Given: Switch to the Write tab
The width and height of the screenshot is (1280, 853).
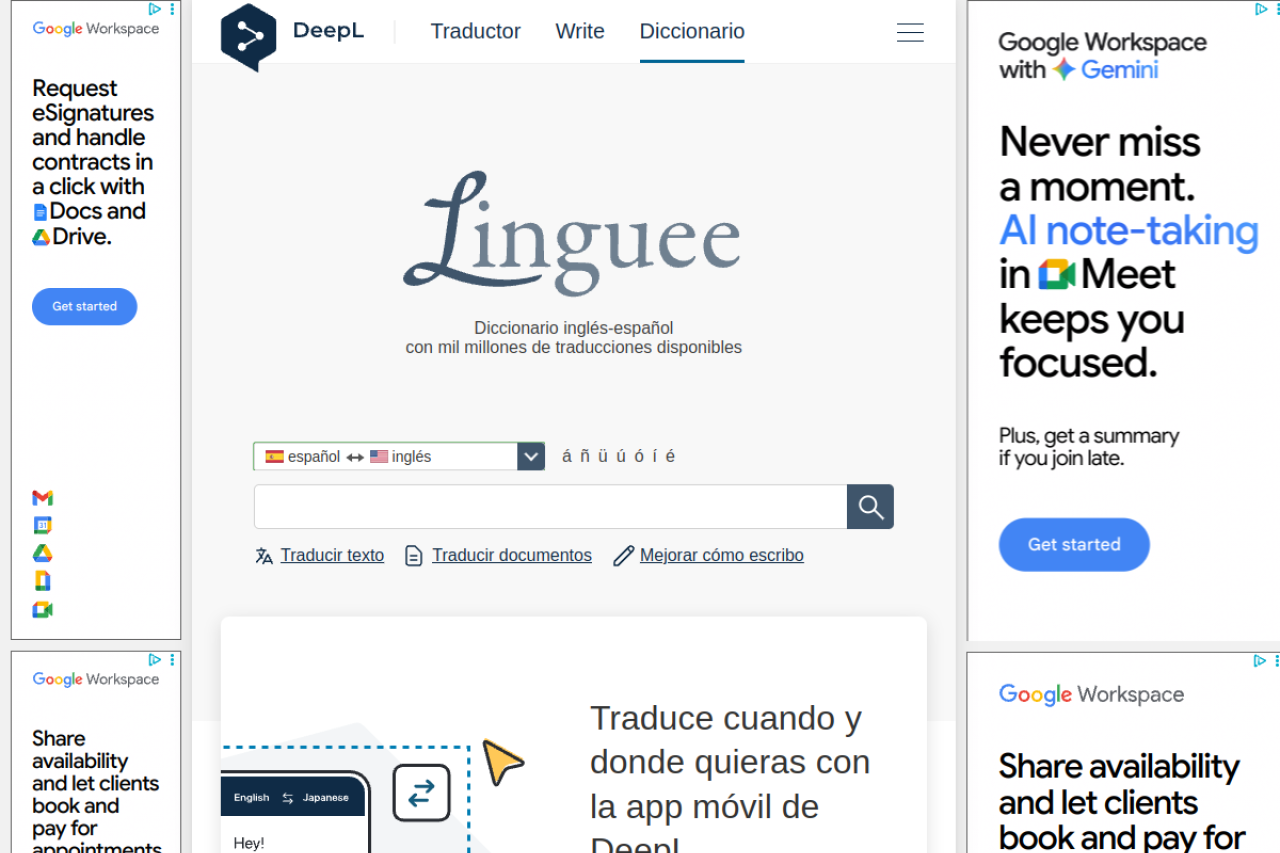Looking at the screenshot, I should click(580, 31).
